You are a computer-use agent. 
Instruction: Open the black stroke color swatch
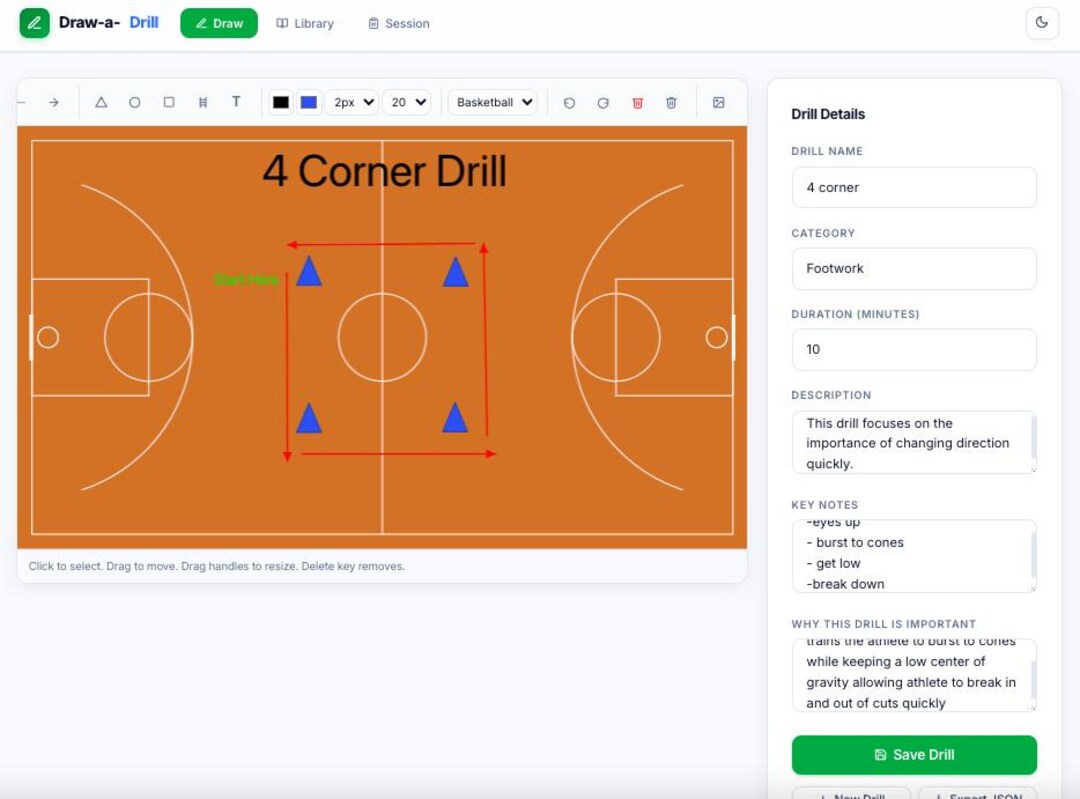point(281,103)
